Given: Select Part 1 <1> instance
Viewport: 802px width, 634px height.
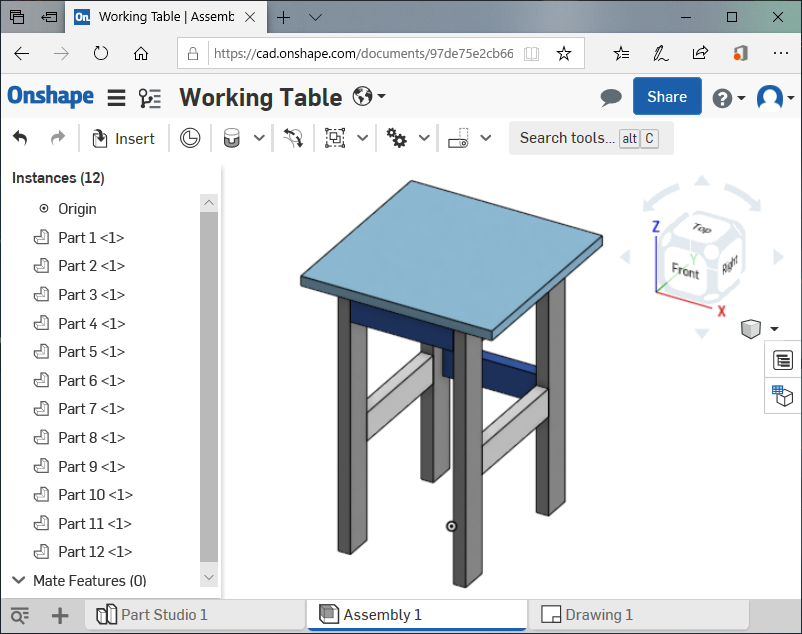Looking at the screenshot, I should tap(79, 238).
